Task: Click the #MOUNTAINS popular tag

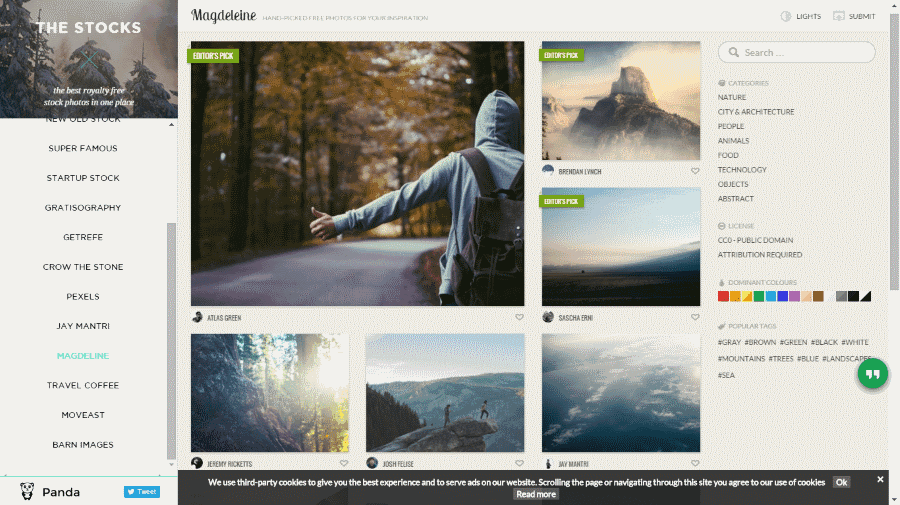Action: pos(741,359)
